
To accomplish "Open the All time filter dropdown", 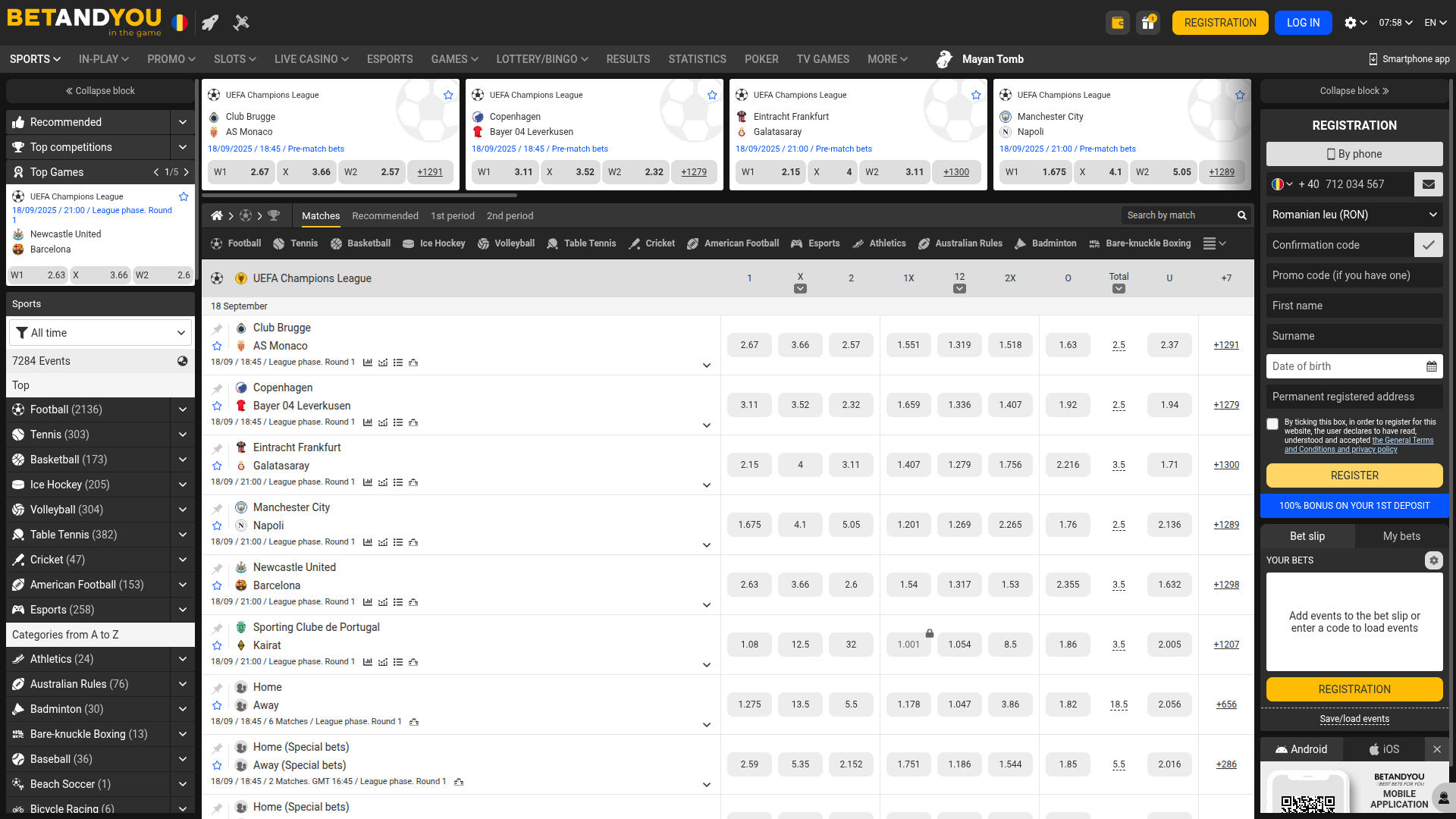I will point(100,333).
